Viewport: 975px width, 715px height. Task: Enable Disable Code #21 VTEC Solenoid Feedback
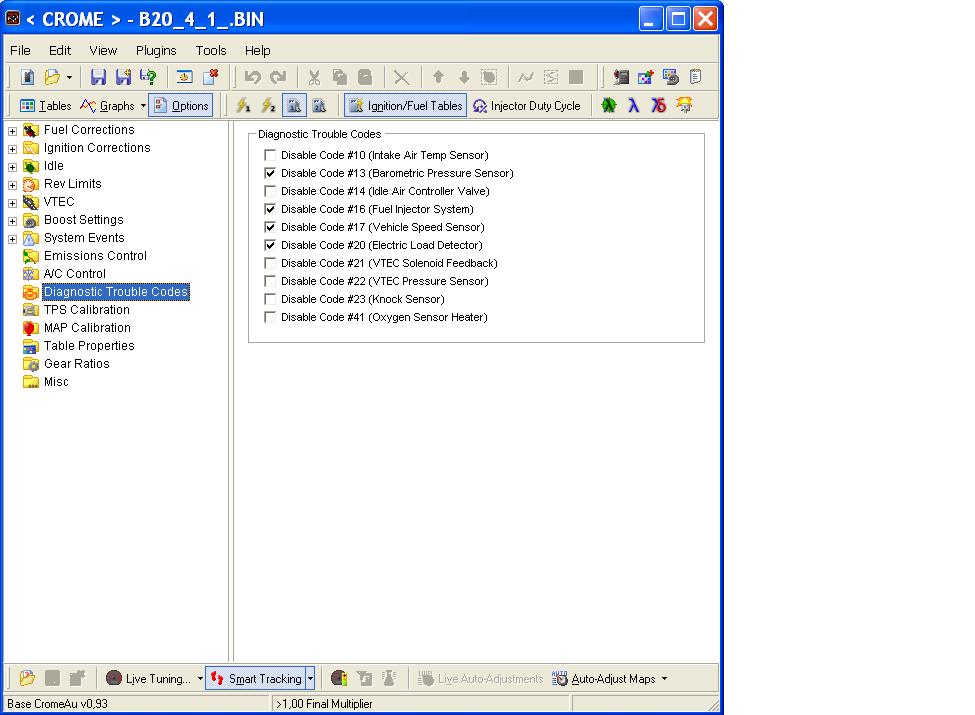coord(270,263)
